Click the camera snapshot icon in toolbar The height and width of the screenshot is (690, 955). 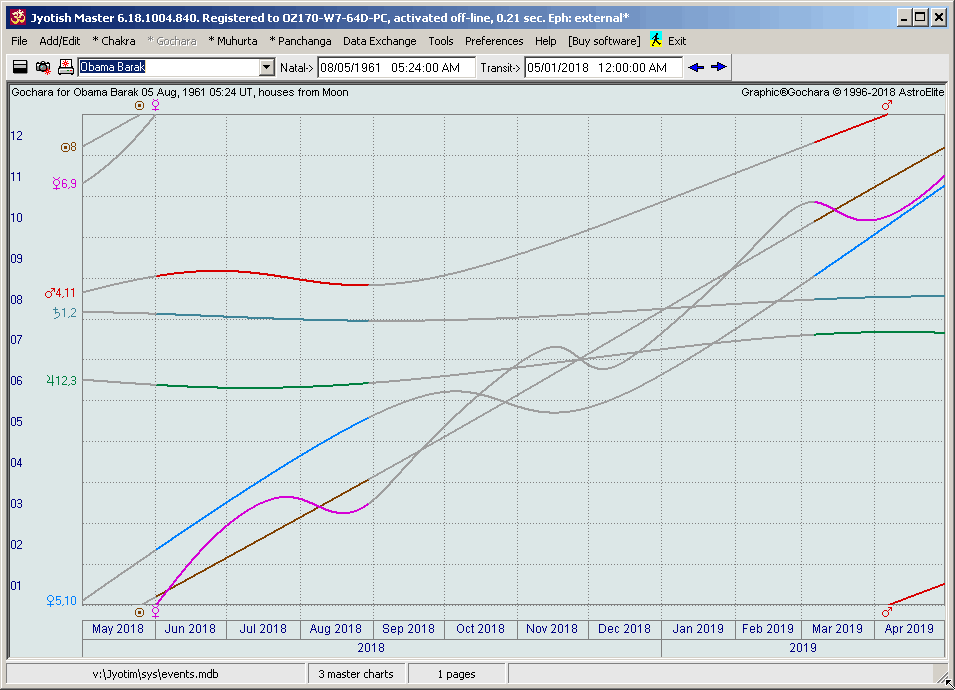pyautogui.click(x=43, y=67)
